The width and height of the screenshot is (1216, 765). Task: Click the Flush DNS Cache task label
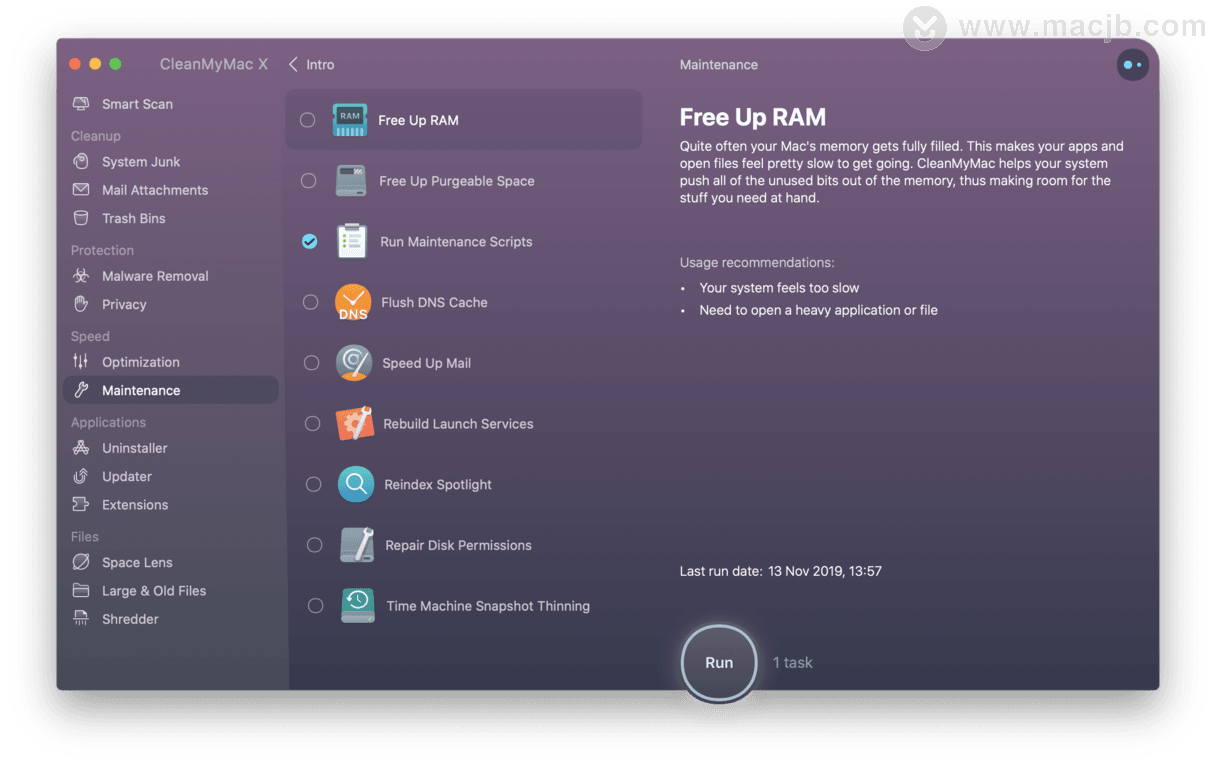coord(434,302)
